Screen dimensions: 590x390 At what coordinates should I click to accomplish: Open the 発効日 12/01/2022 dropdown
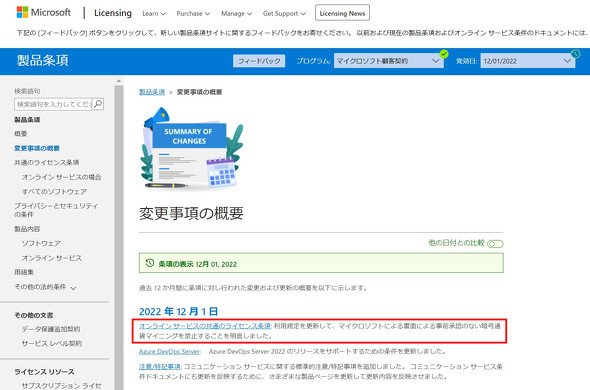point(528,61)
